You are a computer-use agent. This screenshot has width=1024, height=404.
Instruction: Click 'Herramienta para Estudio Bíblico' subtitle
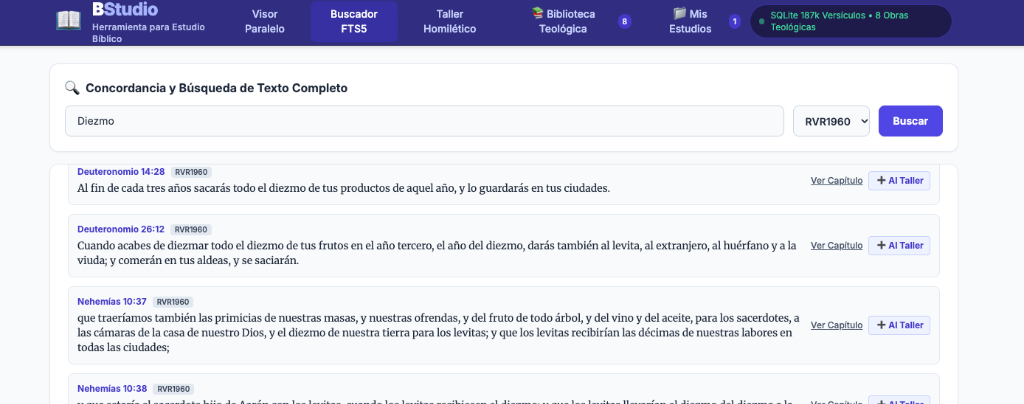click(x=148, y=33)
